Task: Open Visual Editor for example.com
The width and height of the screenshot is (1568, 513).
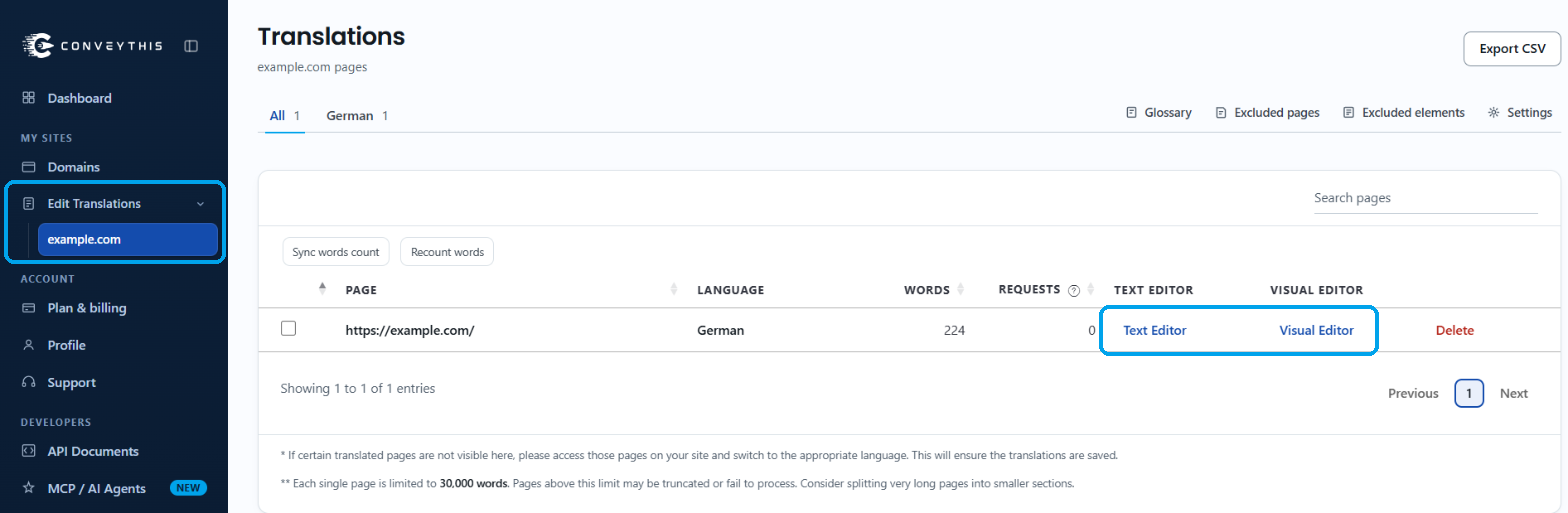Action: click(1316, 330)
